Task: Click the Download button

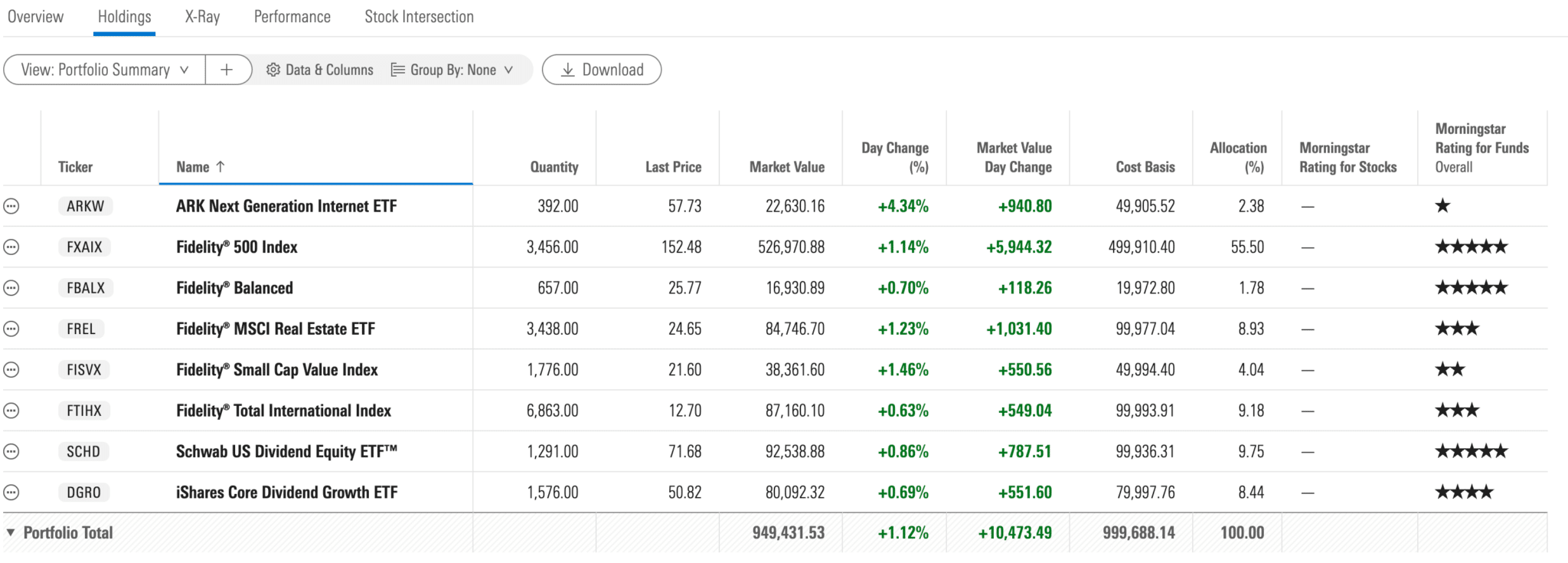Action: coord(602,70)
